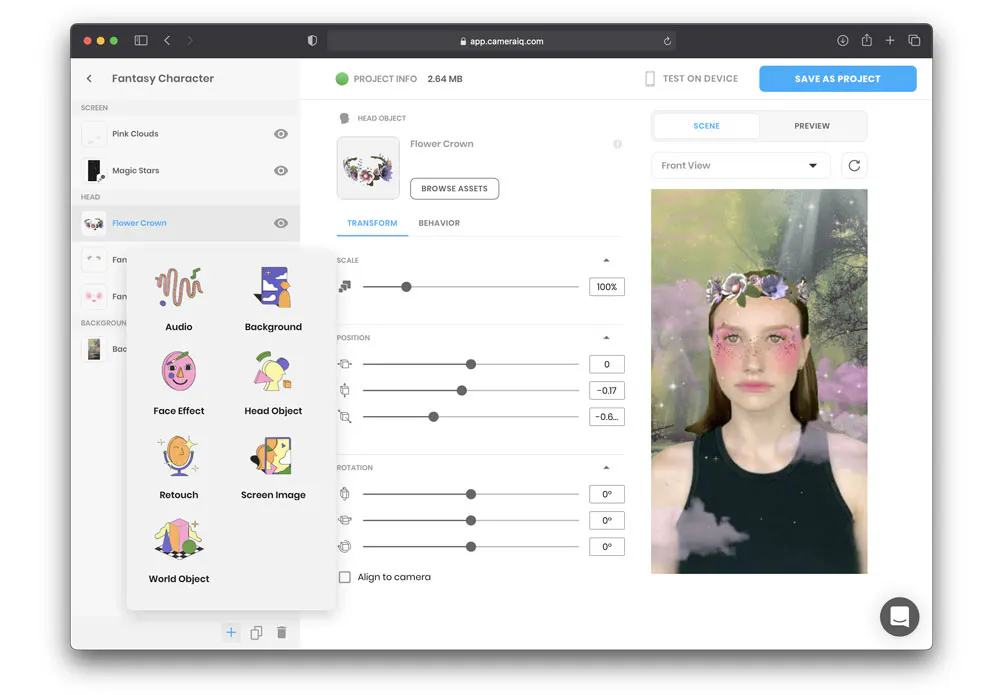The height and width of the screenshot is (695, 1003).
Task: Open the chat support bubble
Action: (899, 616)
